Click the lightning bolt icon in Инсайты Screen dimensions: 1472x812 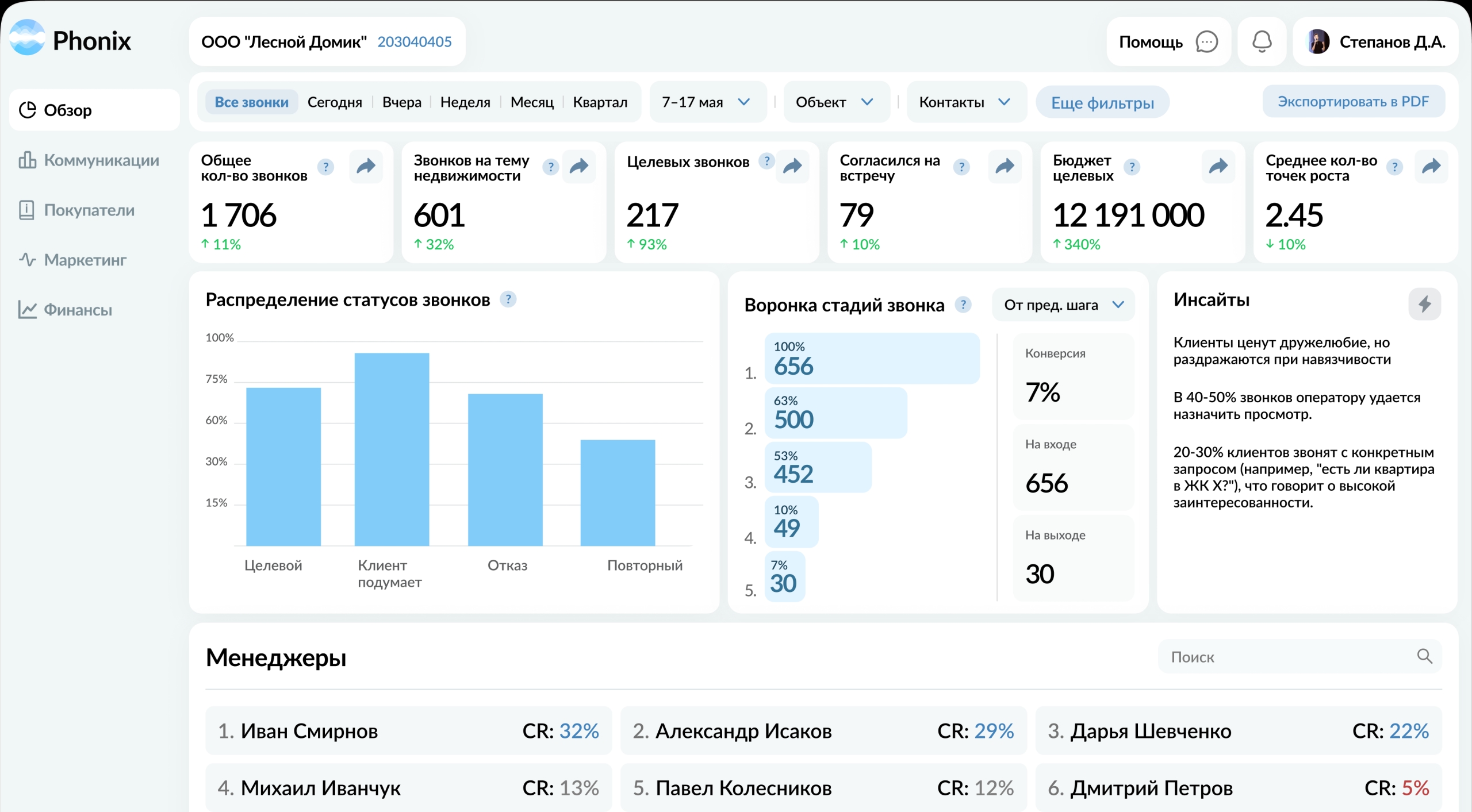pyautogui.click(x=1424, y=304)
